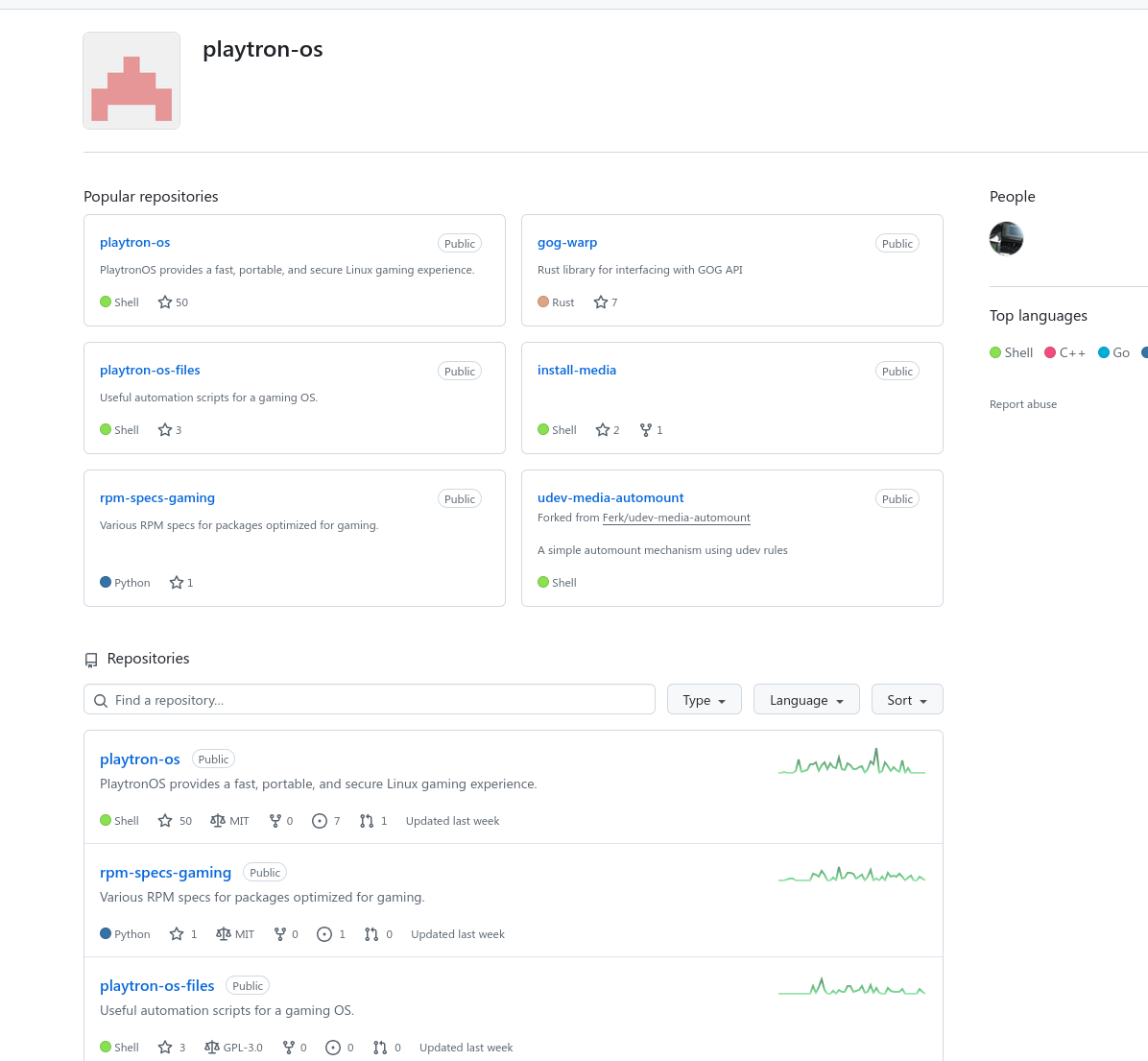
Task: Open the udev-media-automount repository
Action: [610, 498]
